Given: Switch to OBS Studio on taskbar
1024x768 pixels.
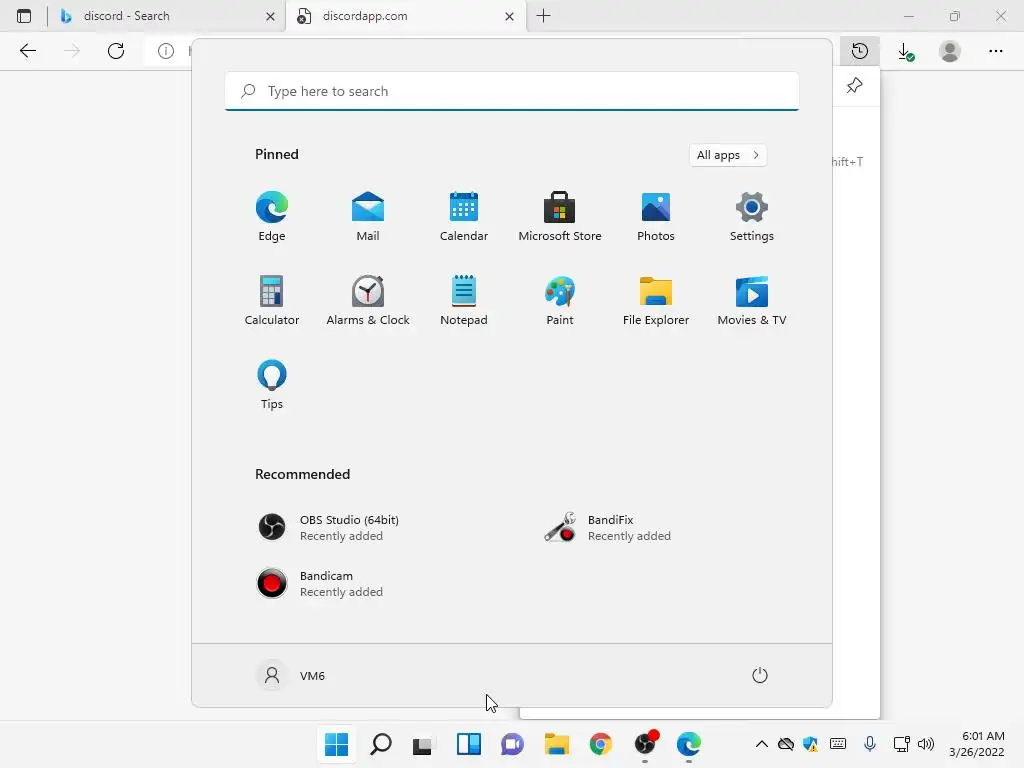Looking at the screenshot, I should [645, 744].
